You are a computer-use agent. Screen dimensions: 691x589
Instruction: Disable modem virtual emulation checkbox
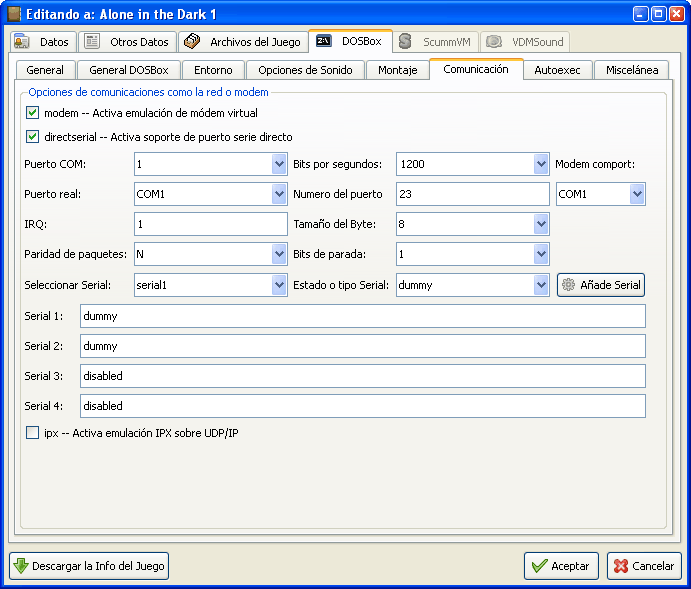pyautogui.click(x=32, y=113)
